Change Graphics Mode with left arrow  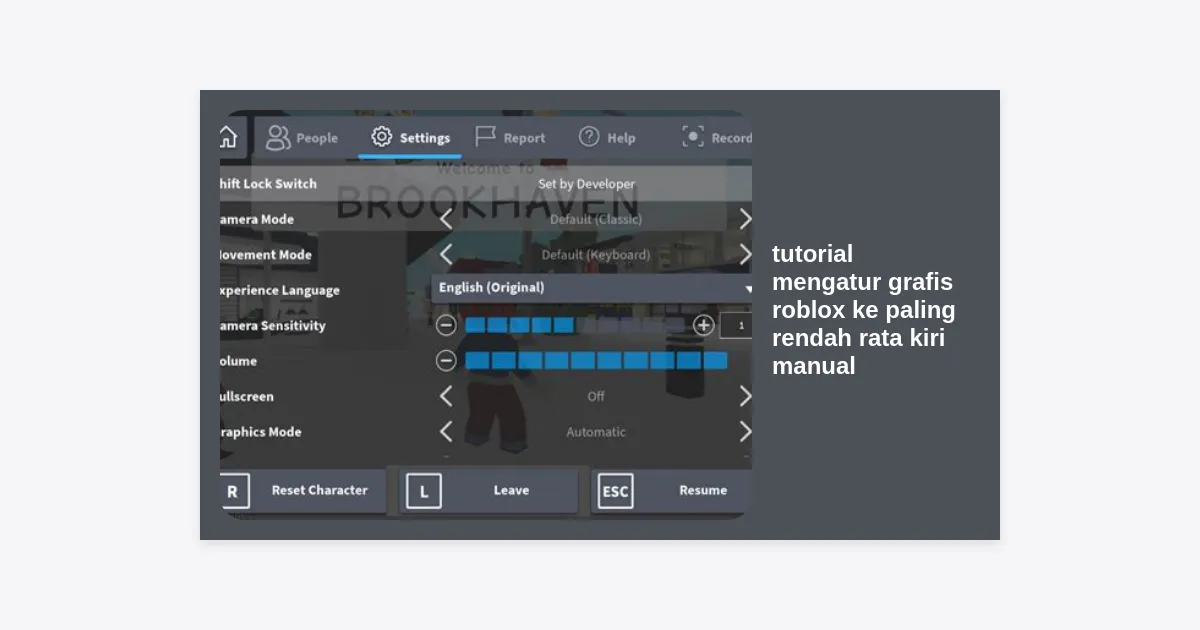click(x=446, y=432)
